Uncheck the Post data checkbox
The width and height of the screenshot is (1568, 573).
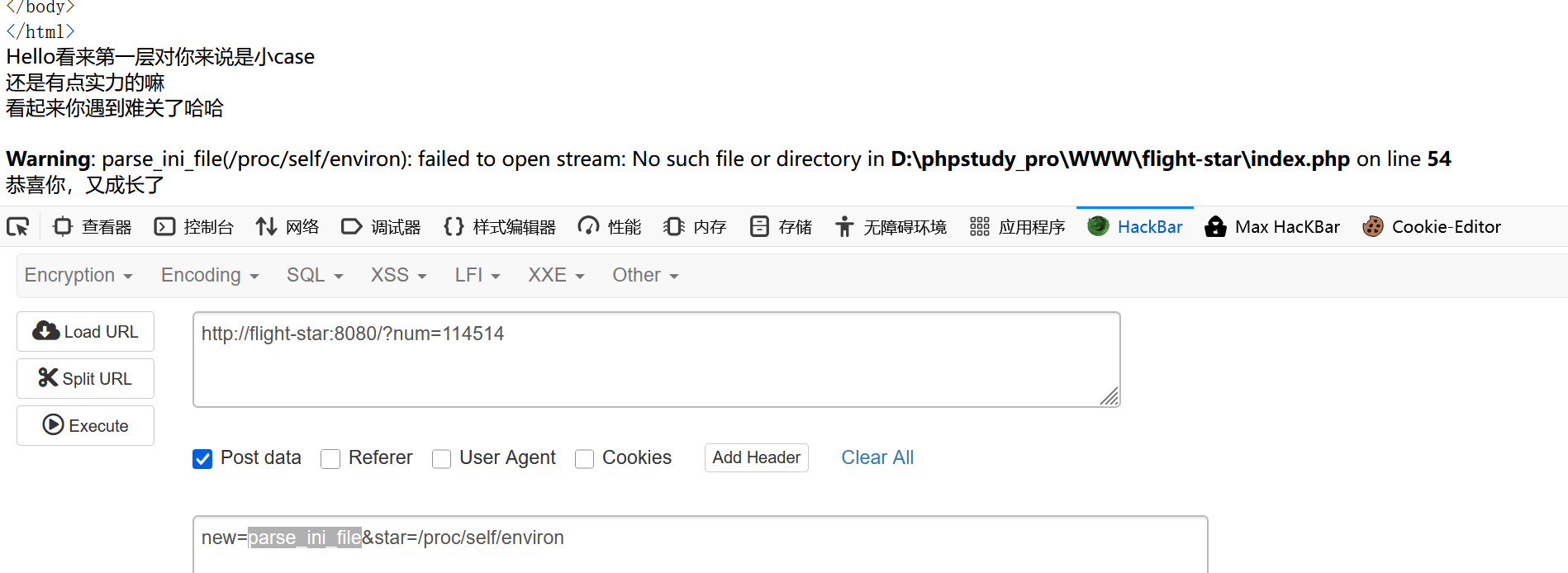(202, 458)
